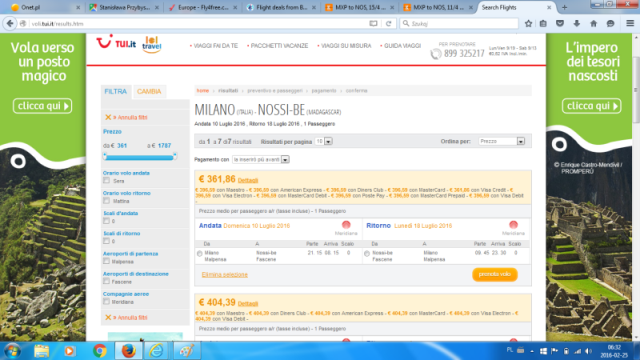
Task: Open a new browser tab with plus
Action: point(564,7)
